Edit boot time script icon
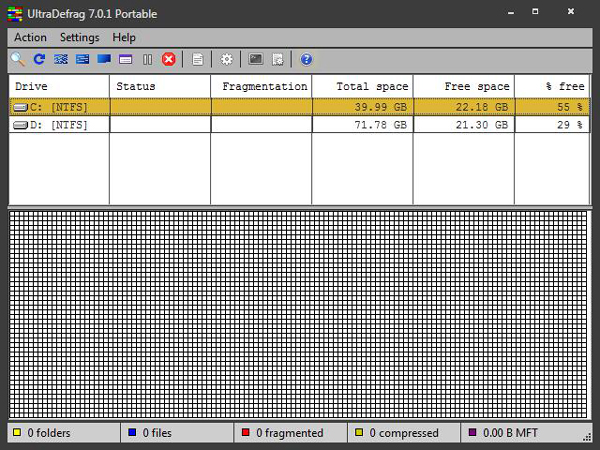The width and height of the screenshot is (600, 450). point(277,59)
